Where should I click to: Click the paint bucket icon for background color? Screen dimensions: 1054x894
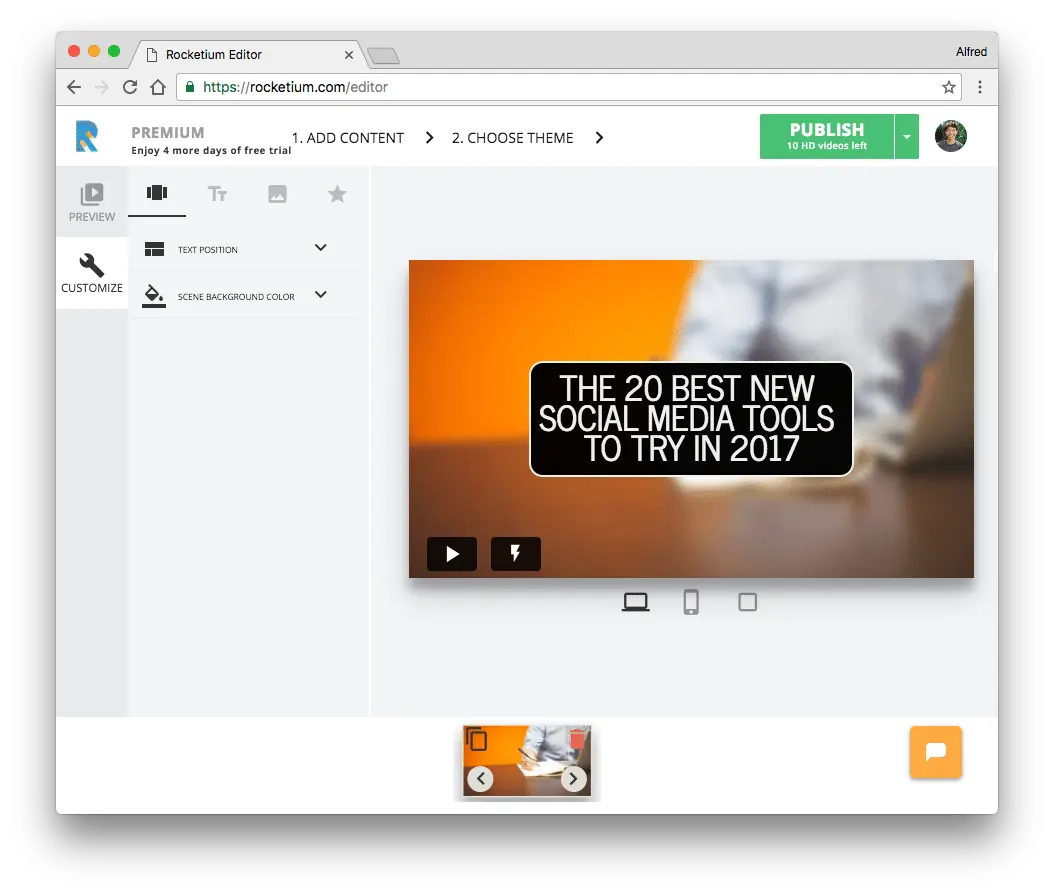(x=154, y=294)
